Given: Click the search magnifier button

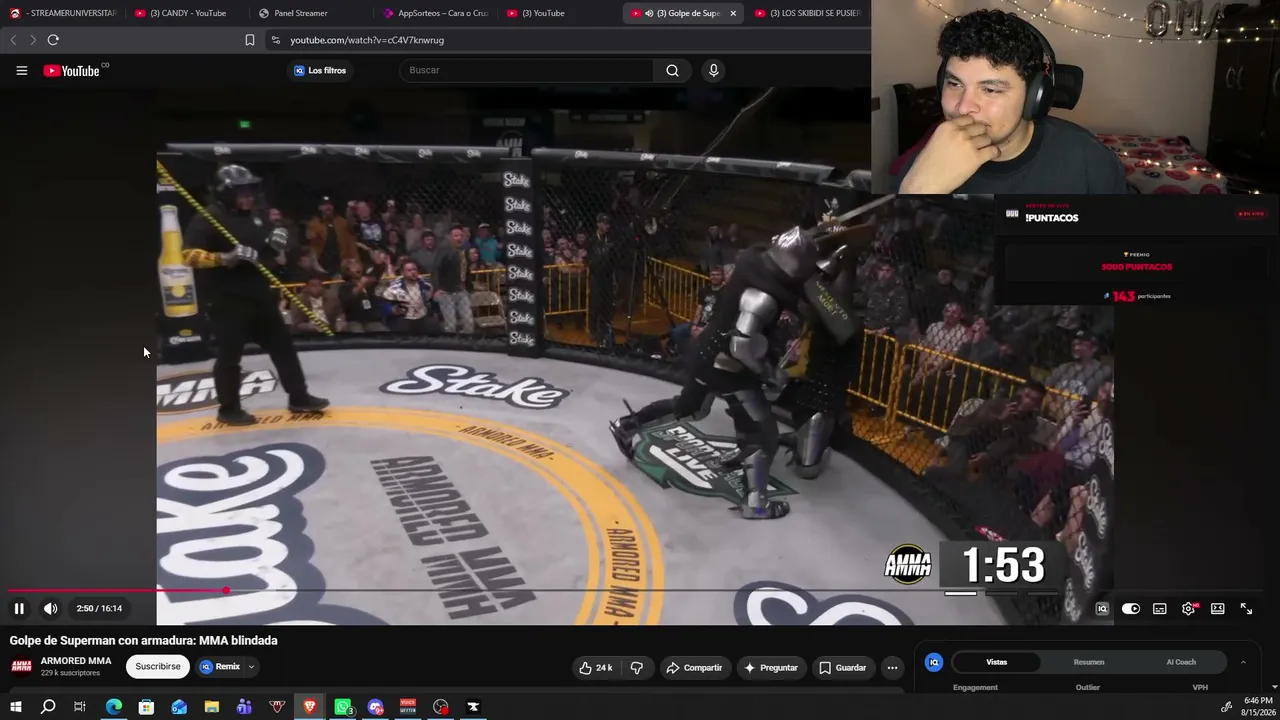Looking at the screenshot, I should tap(672, 70).
